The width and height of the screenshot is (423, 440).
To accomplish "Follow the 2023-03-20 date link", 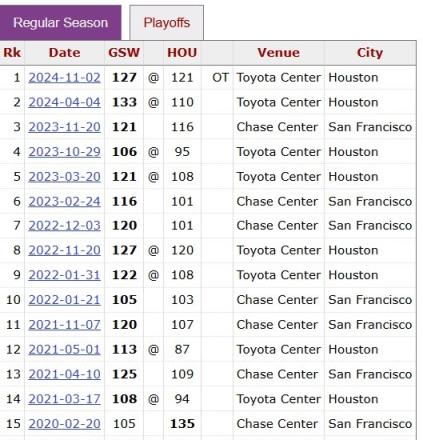I will tap(64, 177).
